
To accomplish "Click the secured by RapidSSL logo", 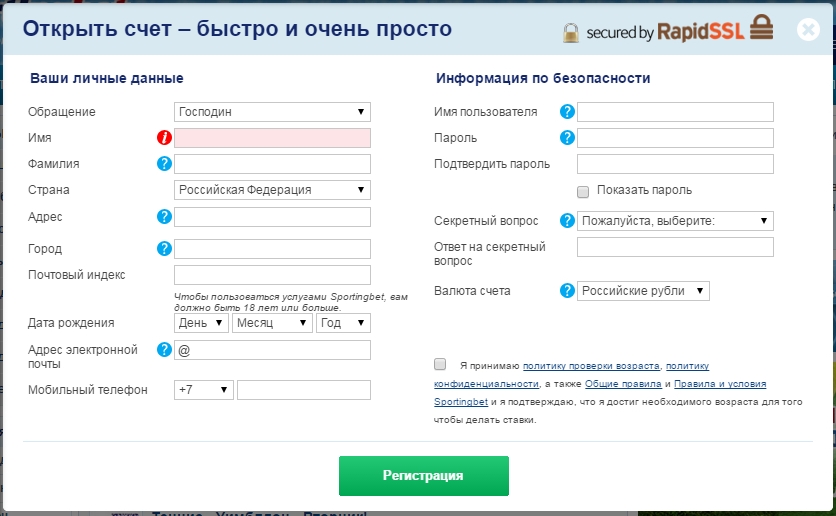I will click(x=668, y=30).
